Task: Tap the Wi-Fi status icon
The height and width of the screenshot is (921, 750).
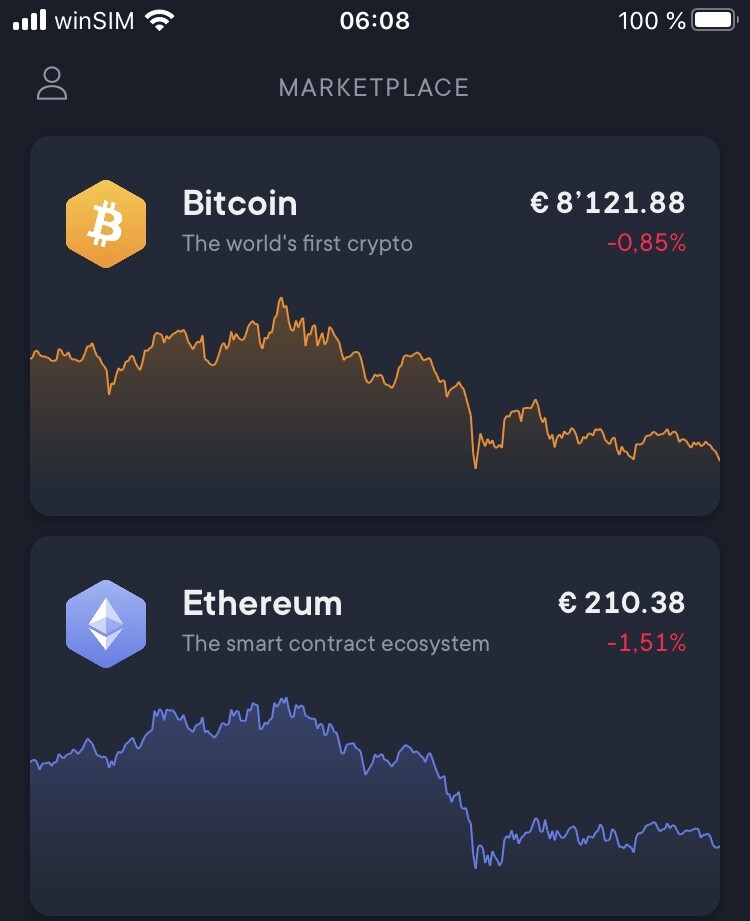Action: 159,21
